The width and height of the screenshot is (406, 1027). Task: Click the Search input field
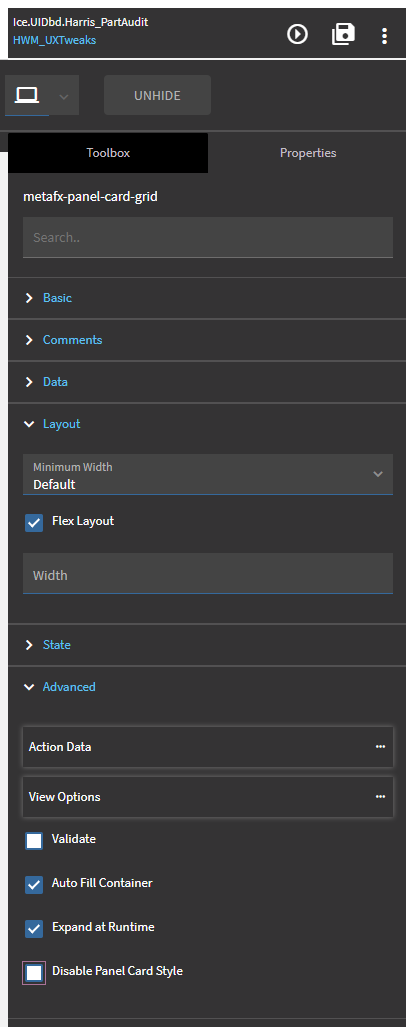coord(208,237)
